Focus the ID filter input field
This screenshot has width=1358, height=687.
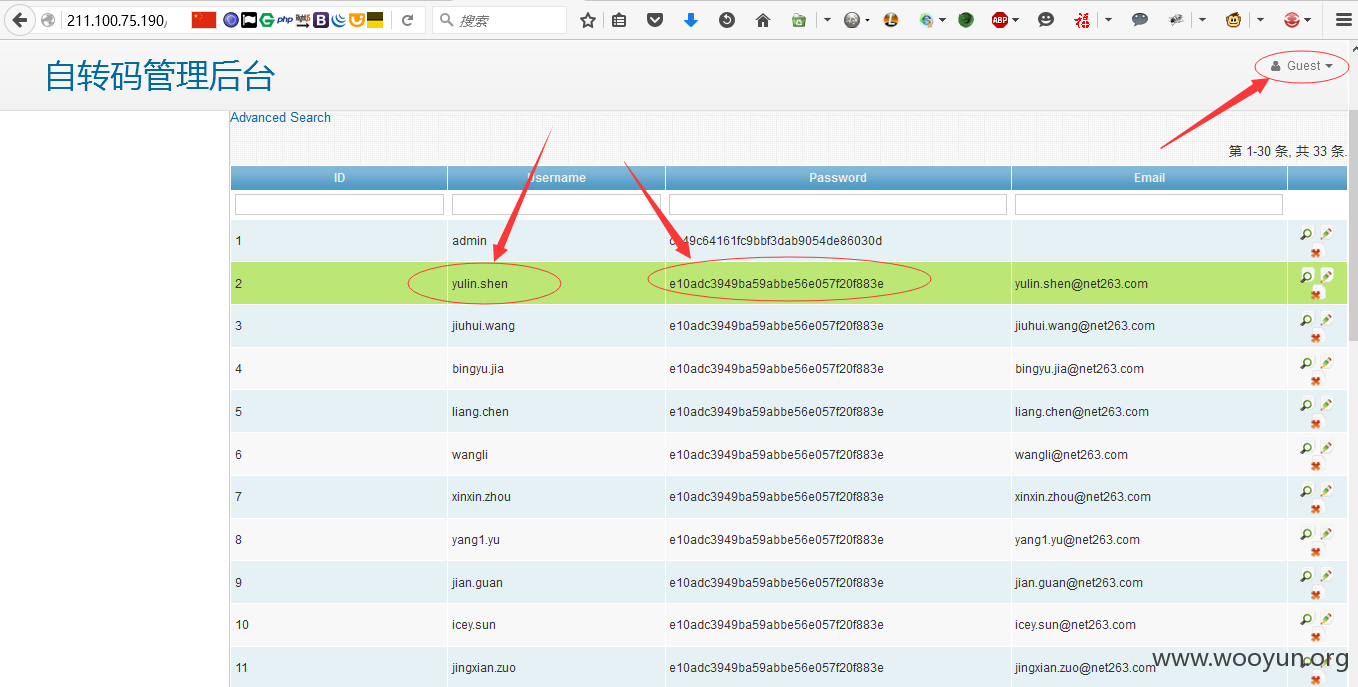point(339,204)
